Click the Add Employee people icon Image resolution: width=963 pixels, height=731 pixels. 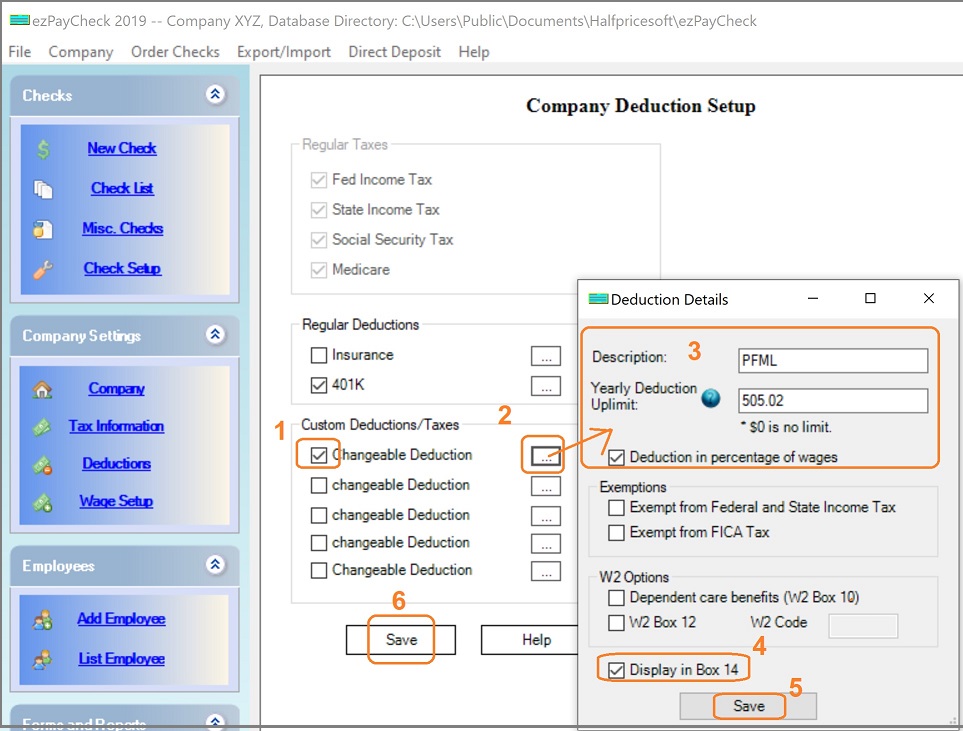43,620
